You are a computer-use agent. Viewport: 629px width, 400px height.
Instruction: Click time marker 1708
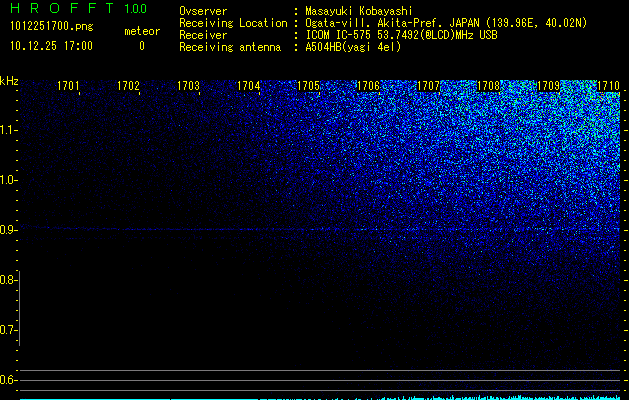[488, 86]
